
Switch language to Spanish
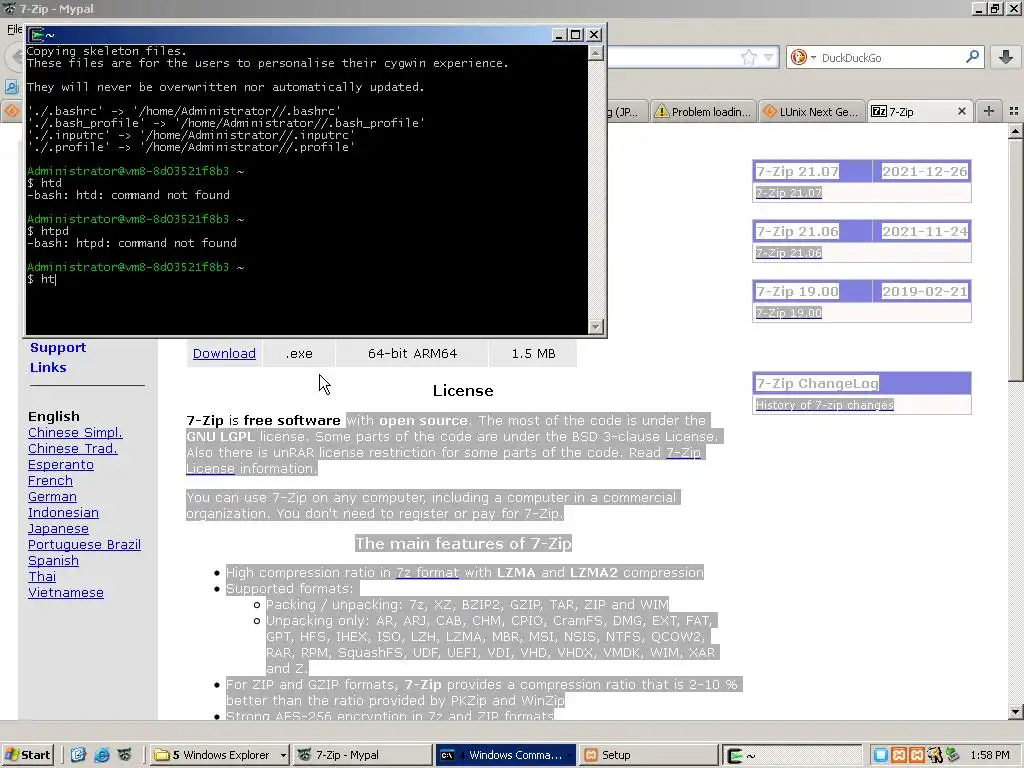[x=54, y=560]
